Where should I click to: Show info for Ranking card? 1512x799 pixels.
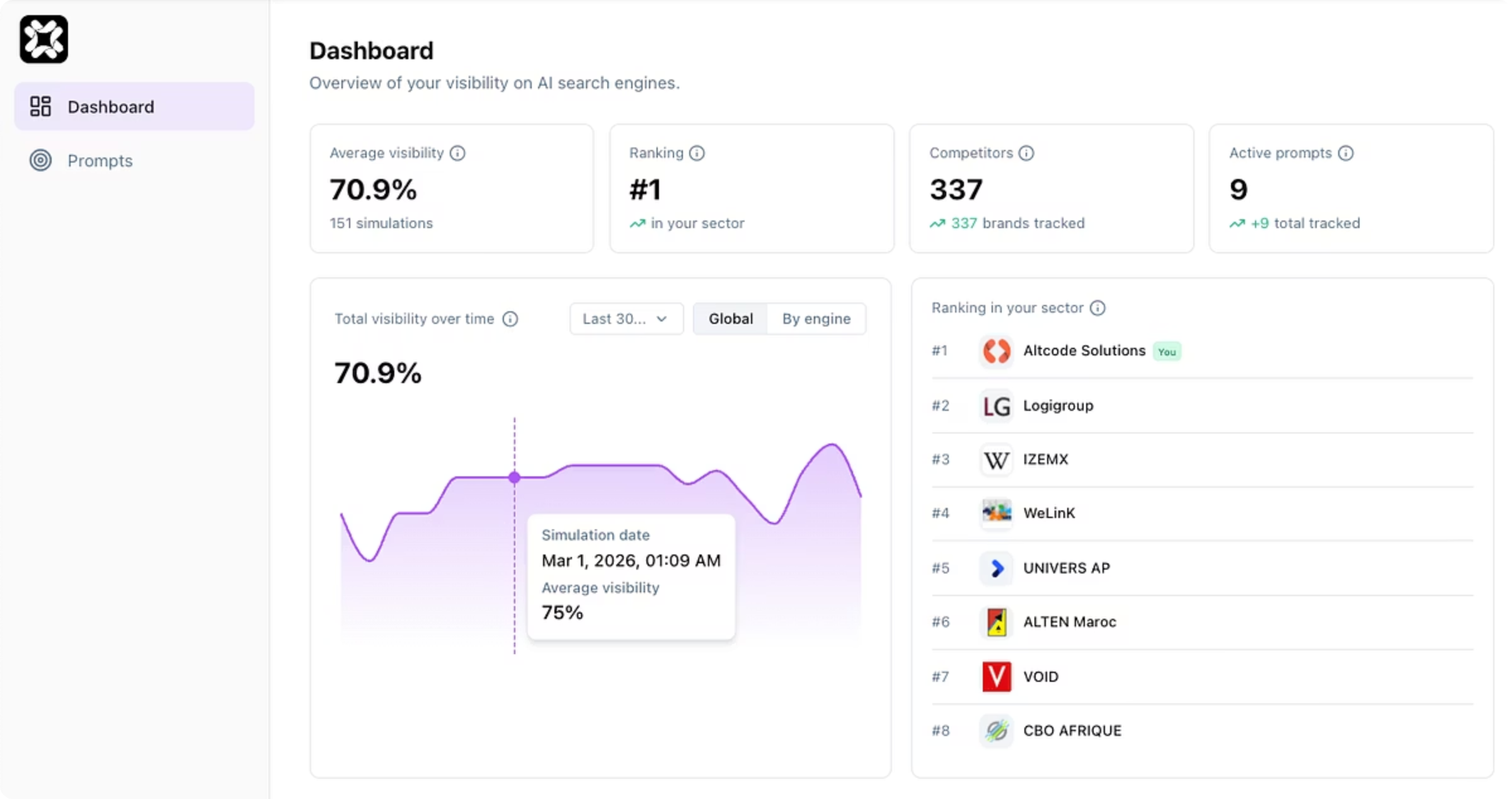click(697, 153)
